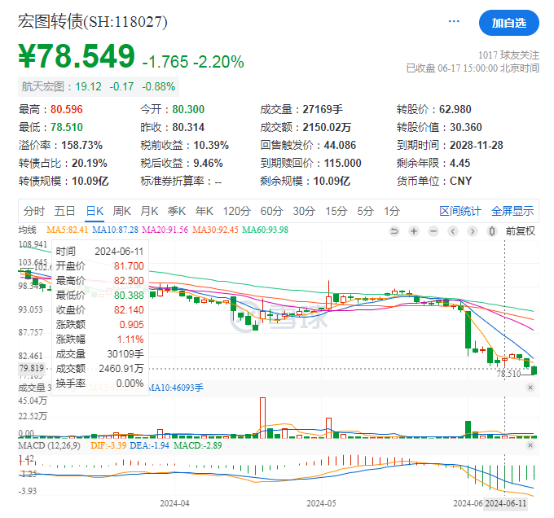Zoom out chart with minus icon
Image resolution: width=554 pixels, height=518 pixels.
click(433, 231)
